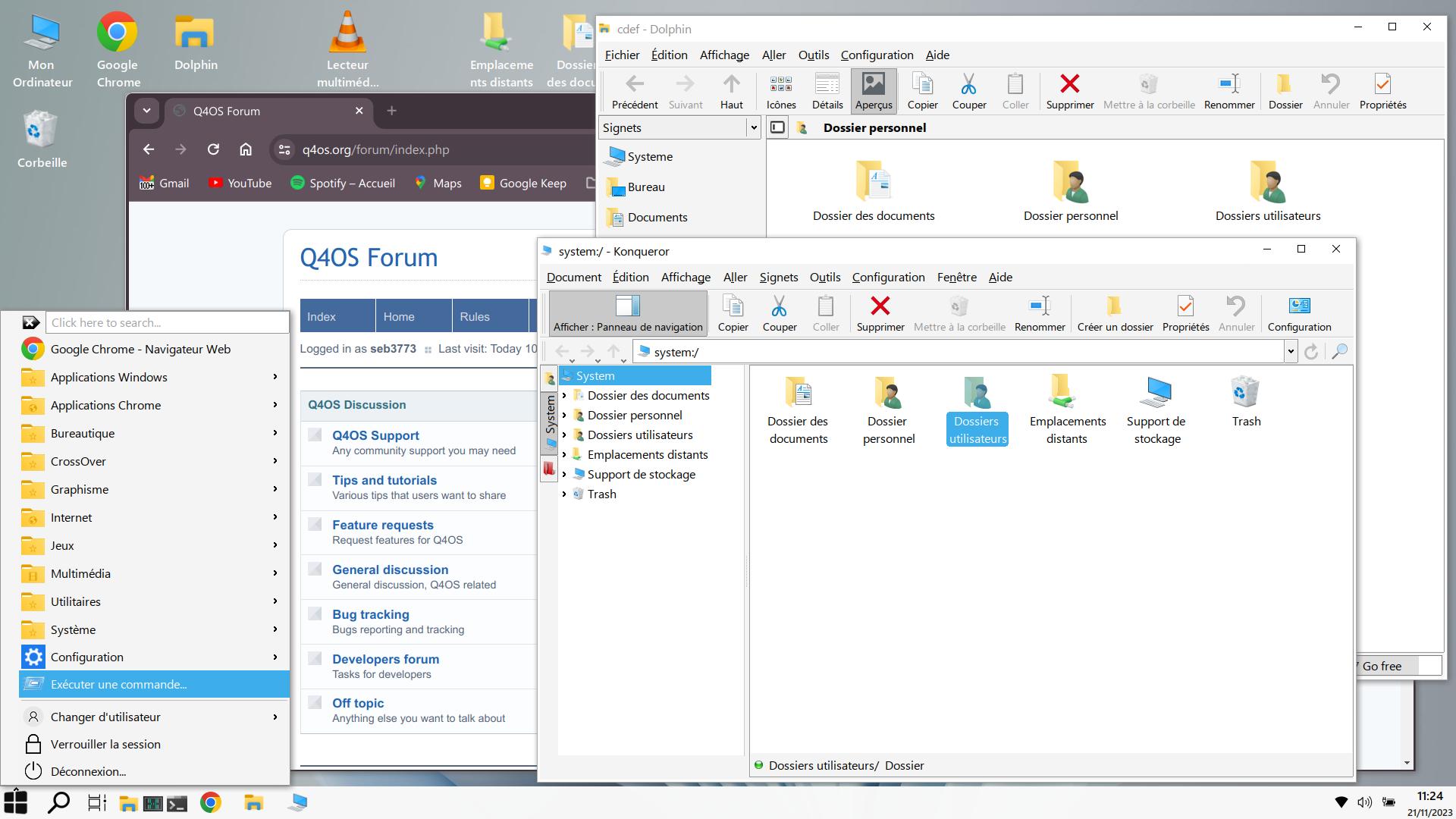Open the Konqueror location bar history dropdown
The height and width of the screenshot is (819, 1456).
(1290, 351)
